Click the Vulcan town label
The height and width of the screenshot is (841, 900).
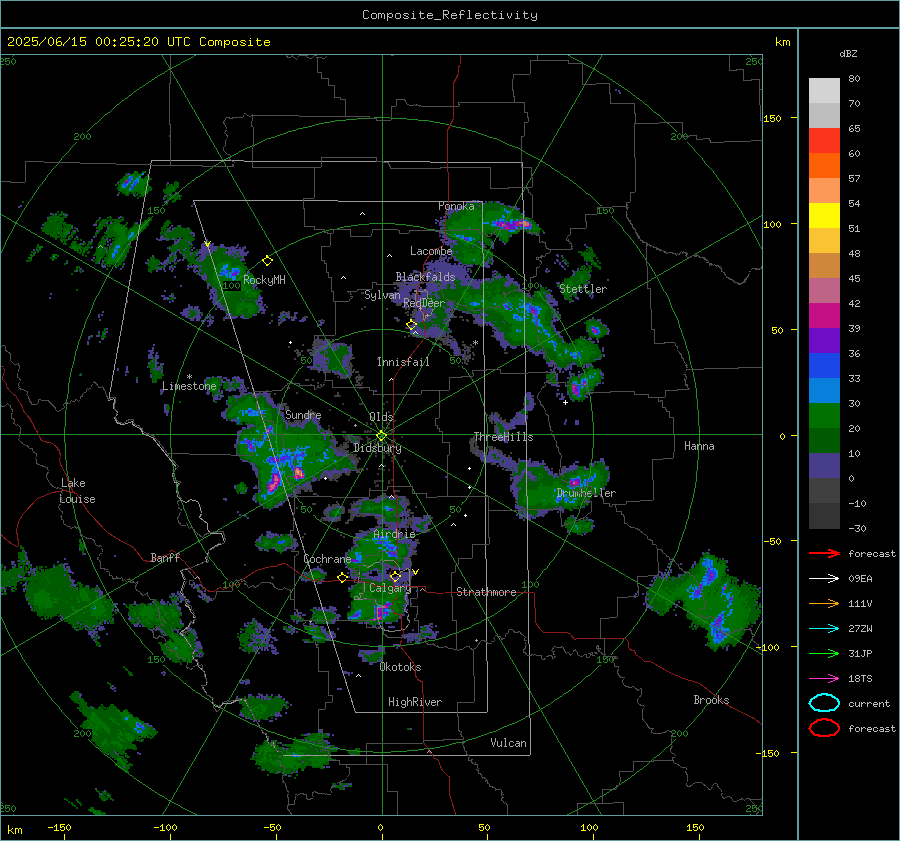pos(508,743)
